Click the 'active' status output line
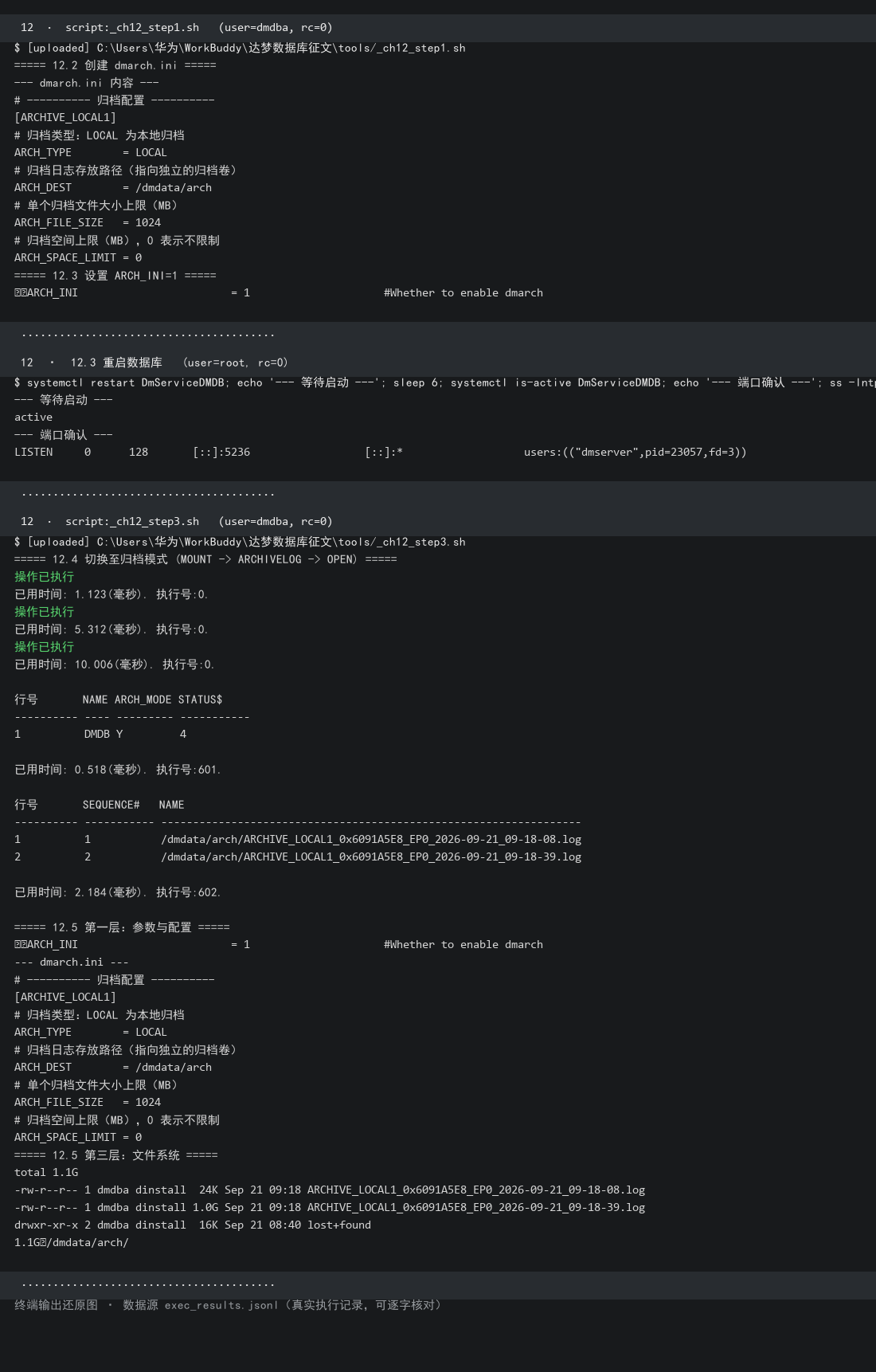Image resolution: width=876 pixels, height=1372 pixels. tap(33, 417)
